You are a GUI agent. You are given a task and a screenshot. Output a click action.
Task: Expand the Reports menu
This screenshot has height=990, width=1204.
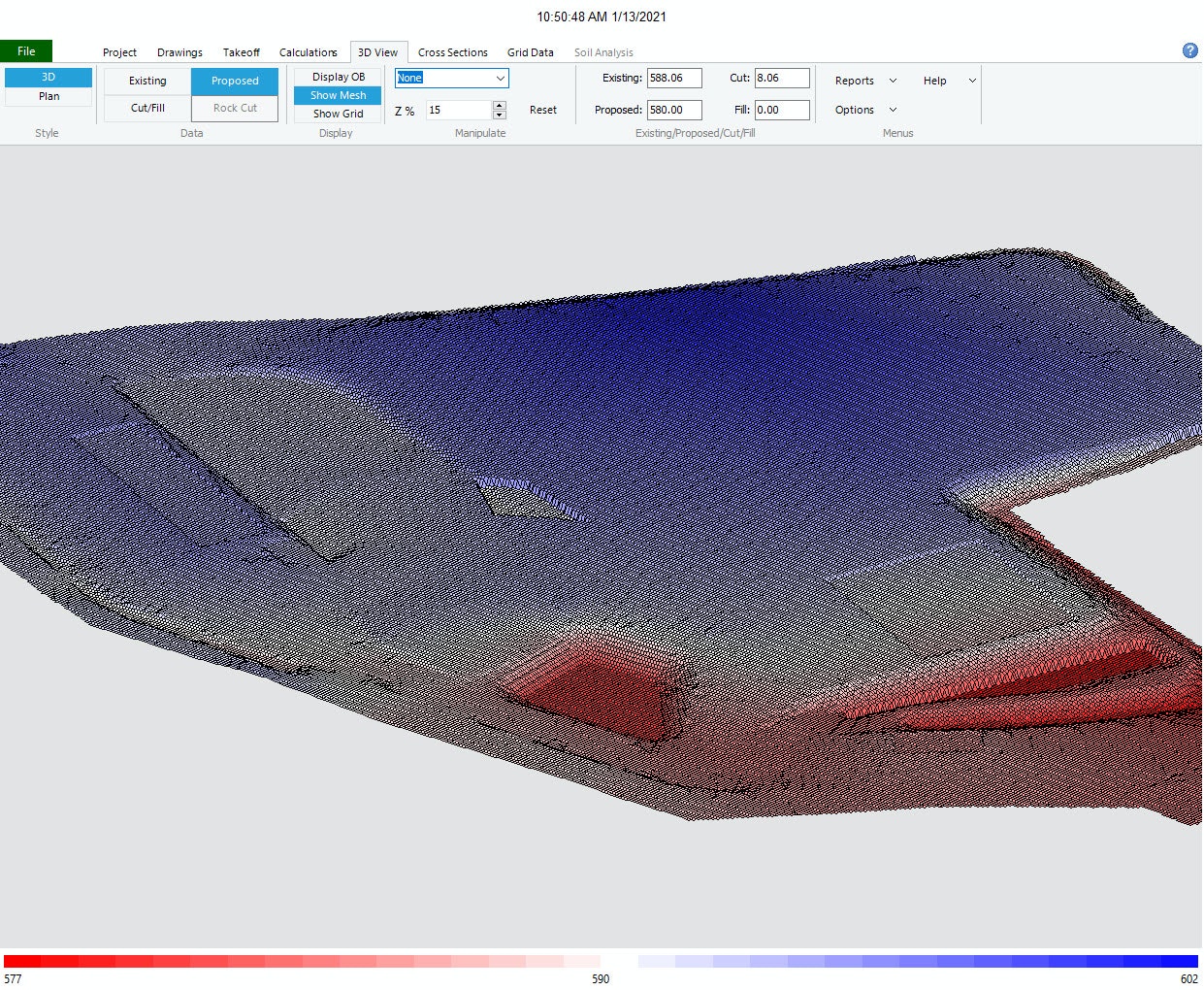click(864, 81)
